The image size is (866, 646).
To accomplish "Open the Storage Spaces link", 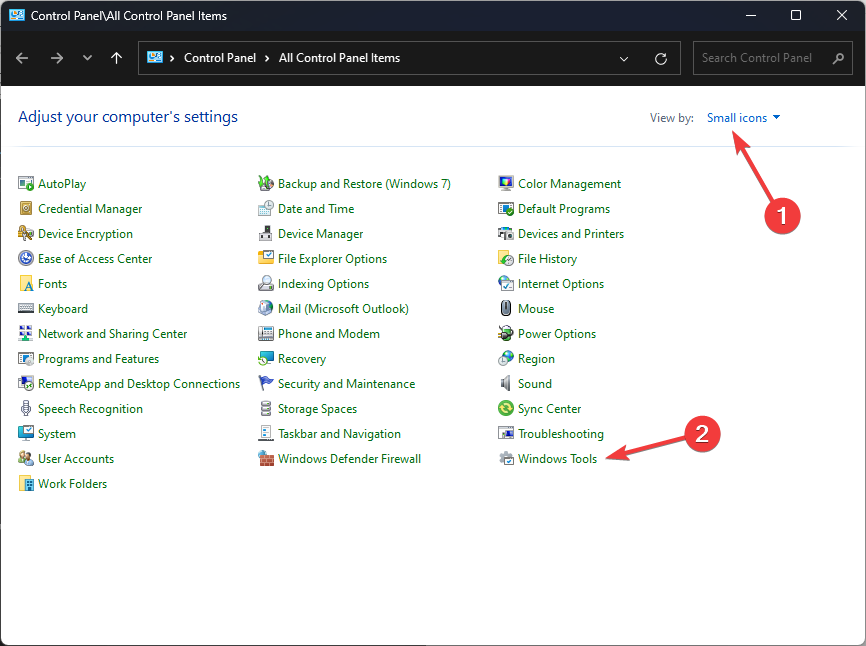I will coord(317,409).
